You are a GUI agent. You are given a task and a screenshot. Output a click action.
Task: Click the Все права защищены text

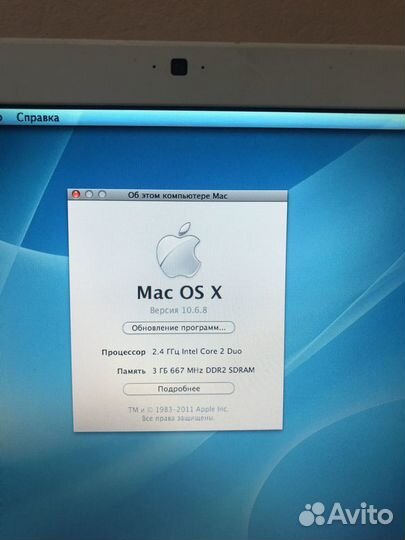pos(178,418)
